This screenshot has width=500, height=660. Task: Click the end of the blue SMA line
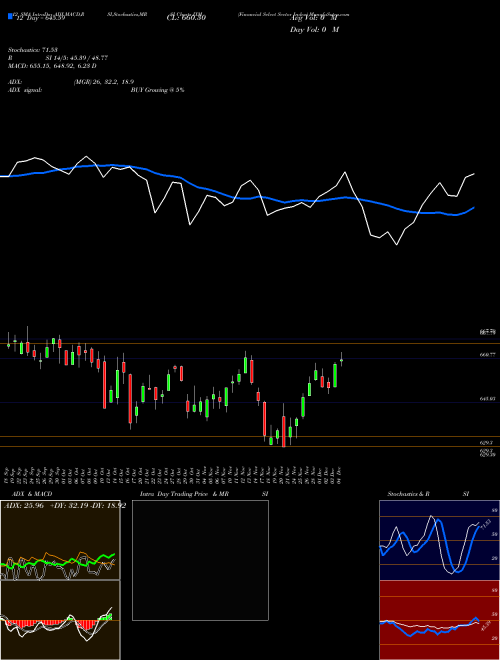[x=474, y=208]
